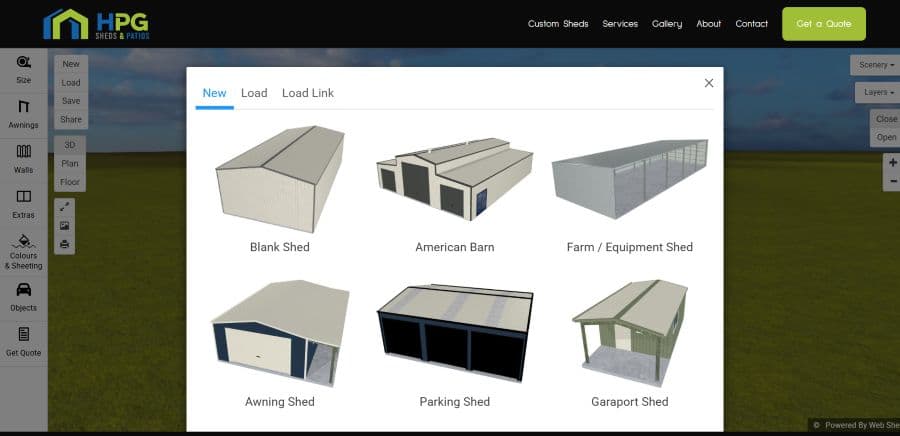Choose the Farm / Equipment Shed thumbnail

pos(630,179)
